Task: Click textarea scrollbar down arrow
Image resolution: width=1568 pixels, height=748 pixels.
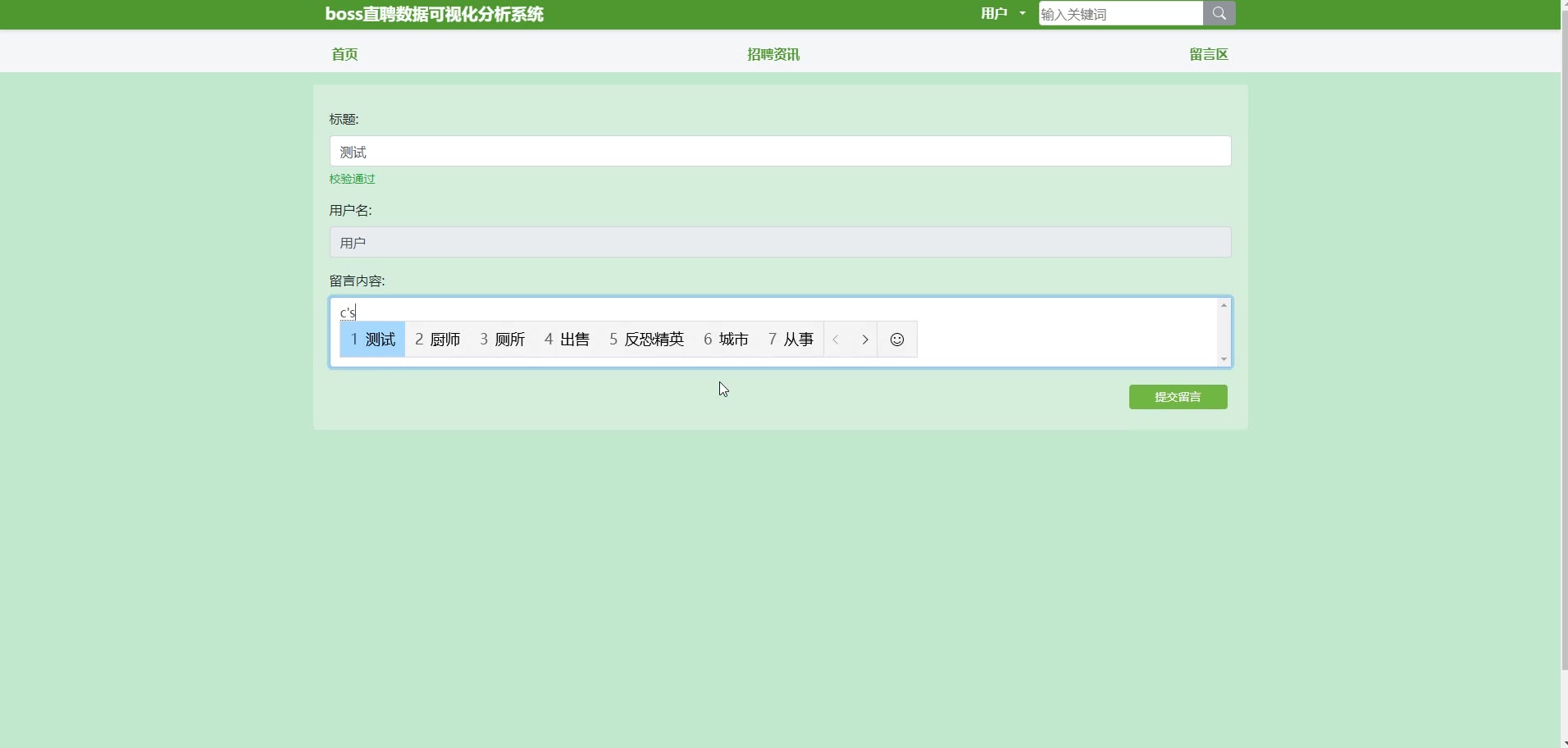Action: tap(1224, 359)
